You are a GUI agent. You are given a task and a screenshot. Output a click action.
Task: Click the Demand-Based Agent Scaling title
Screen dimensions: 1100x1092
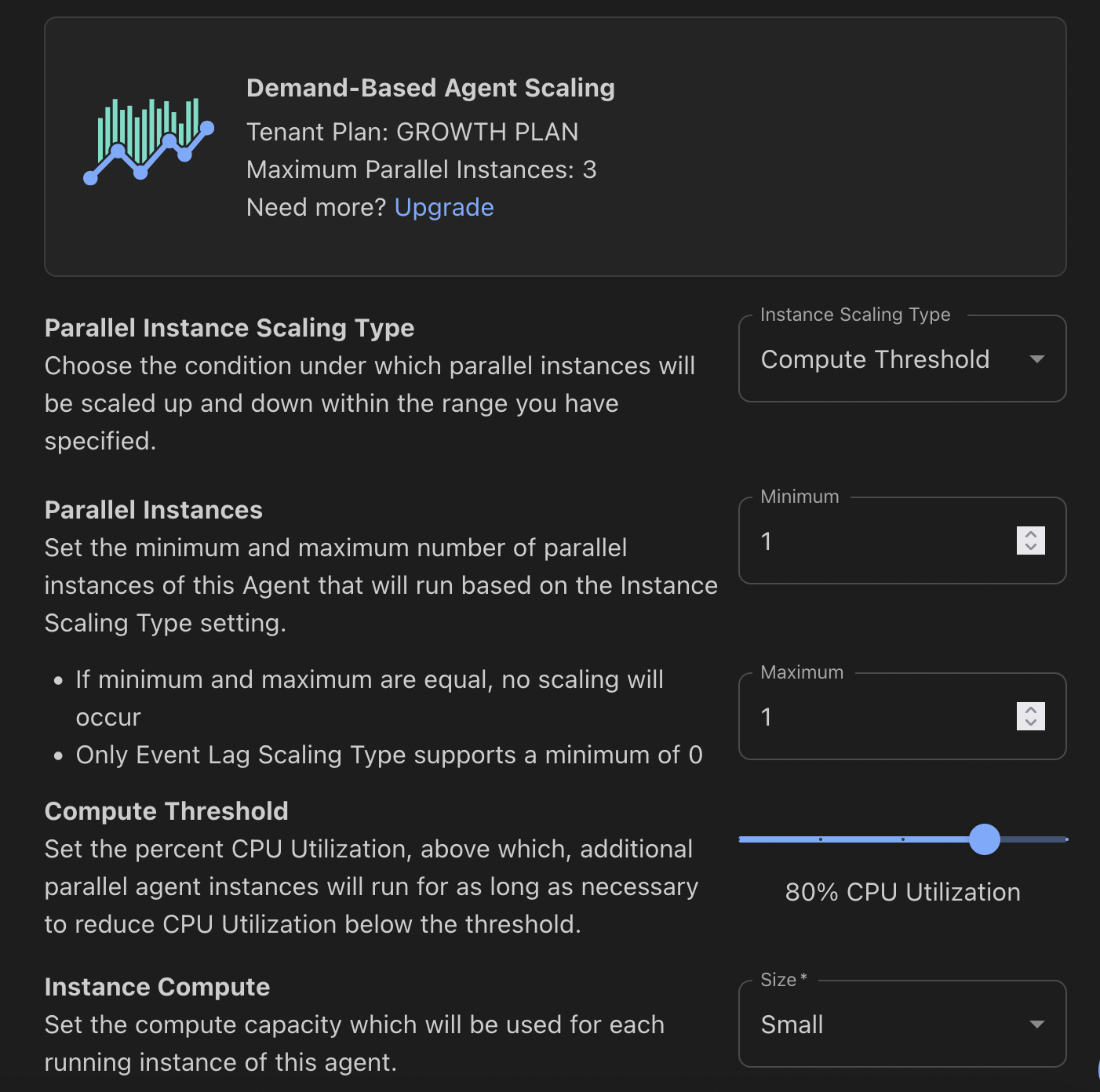pyautogui.click(x=430, y=88)
